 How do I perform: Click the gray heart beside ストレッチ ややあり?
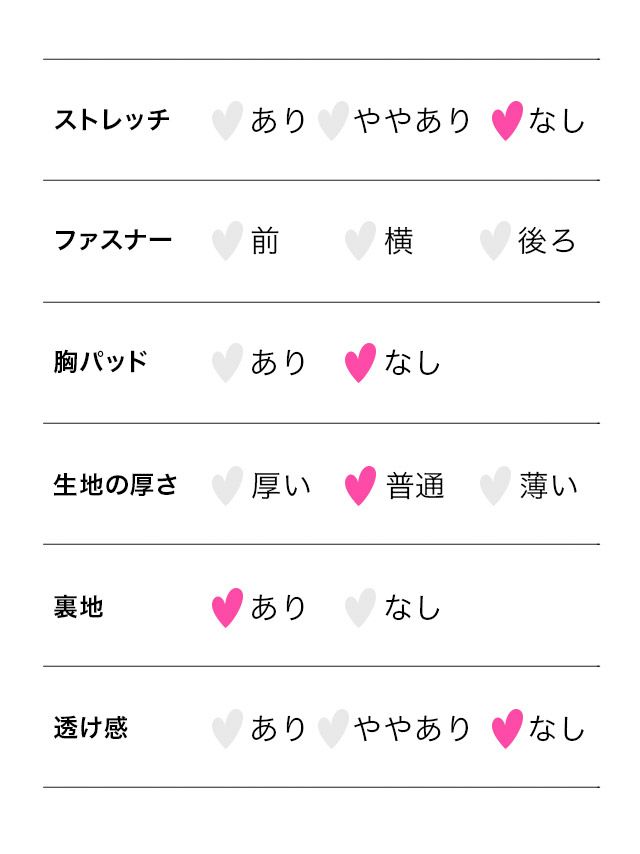point(332,120)
